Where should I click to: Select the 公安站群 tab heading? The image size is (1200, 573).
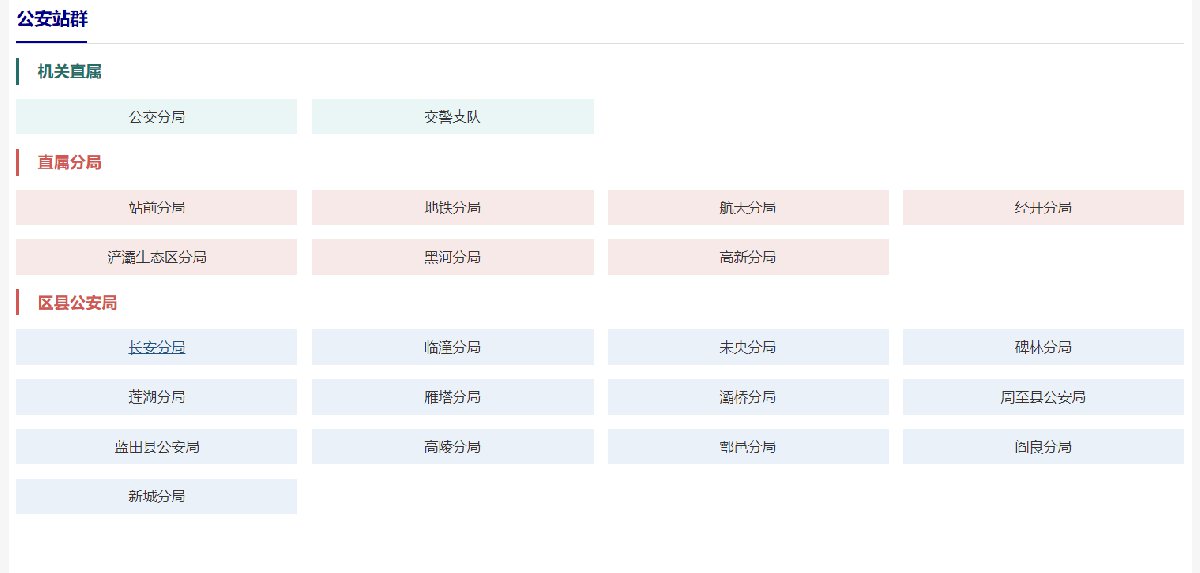[52, 20]
